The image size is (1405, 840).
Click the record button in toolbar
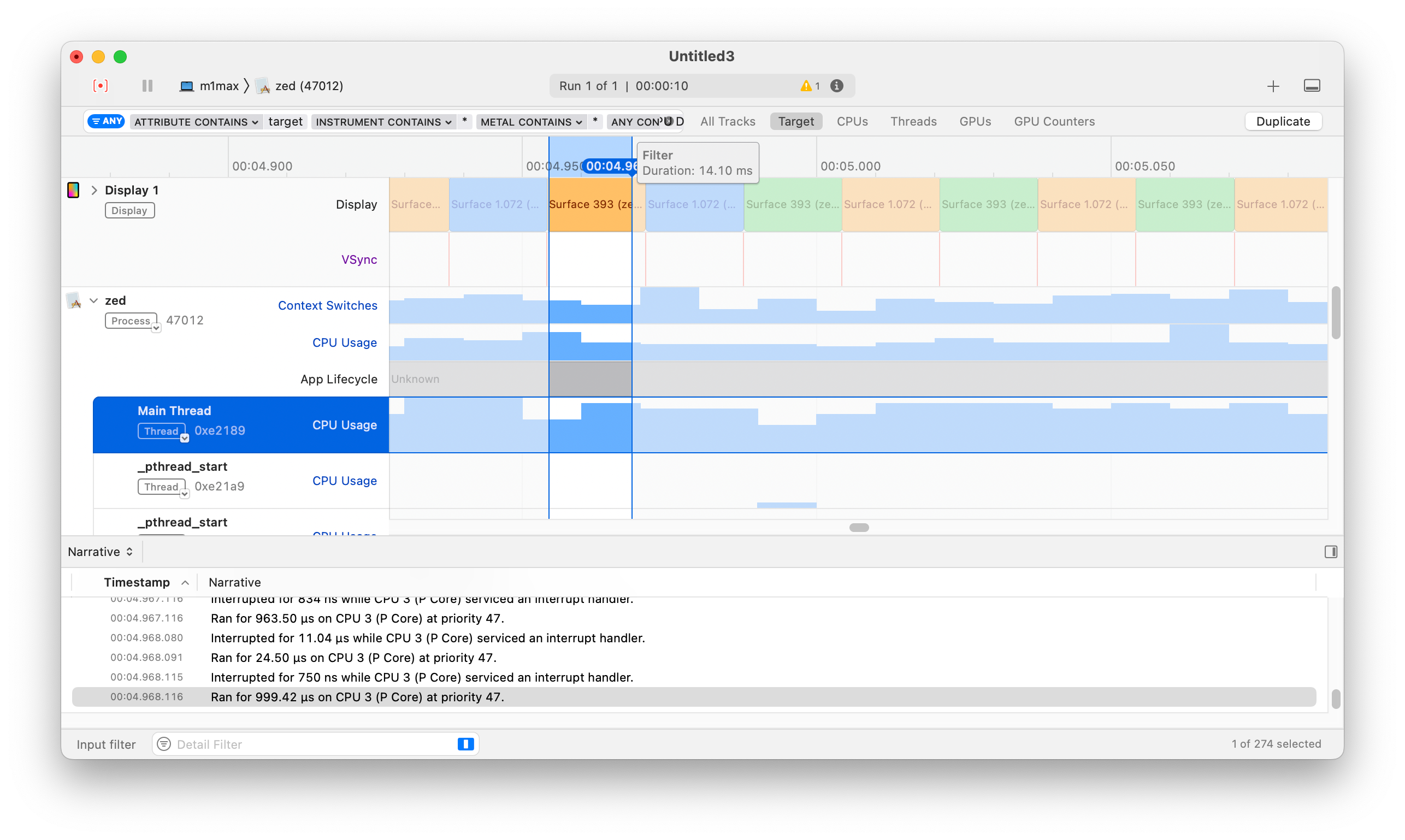point(100,85)
